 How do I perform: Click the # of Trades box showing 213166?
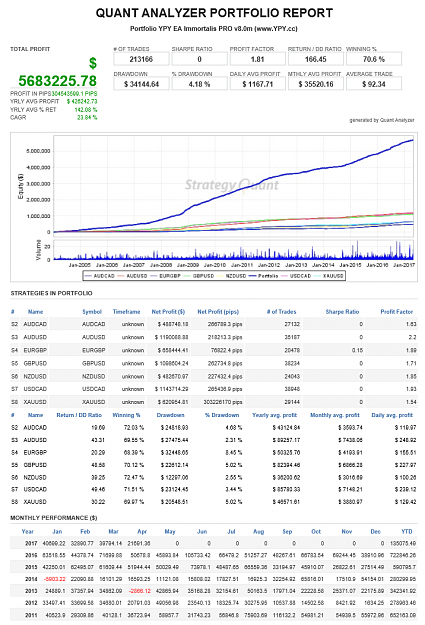(x=141, y=59)
